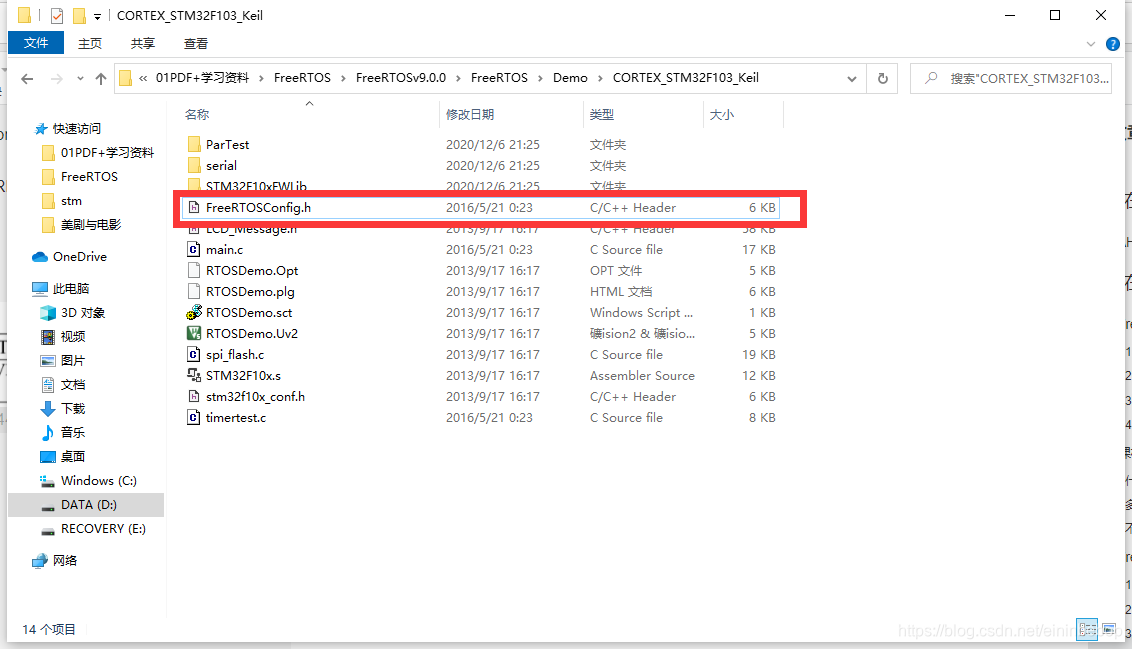Open the FreeRTOS quick access folder
1132x649 pixels.
tap(89, 176)
